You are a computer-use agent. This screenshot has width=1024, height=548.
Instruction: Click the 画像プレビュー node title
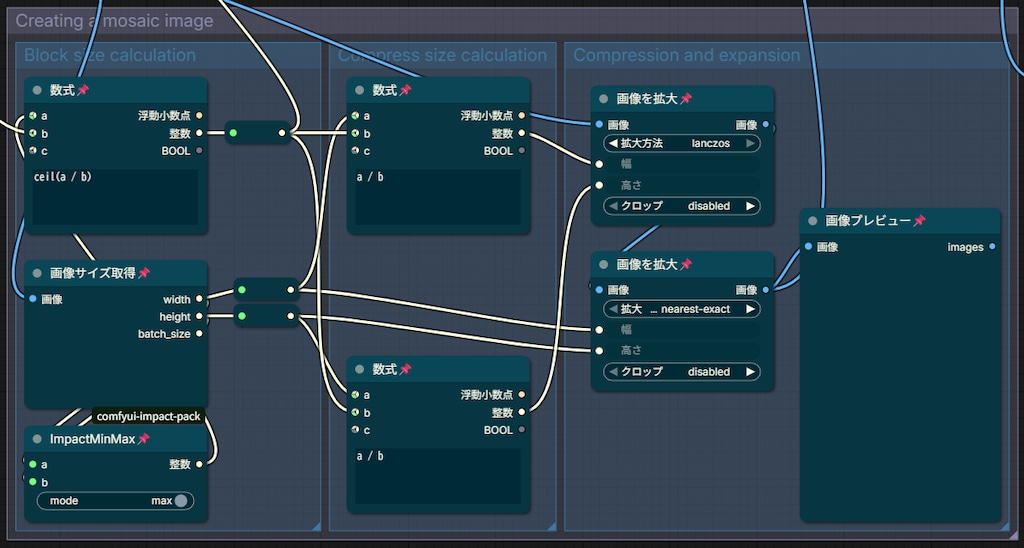click(868, 221)
